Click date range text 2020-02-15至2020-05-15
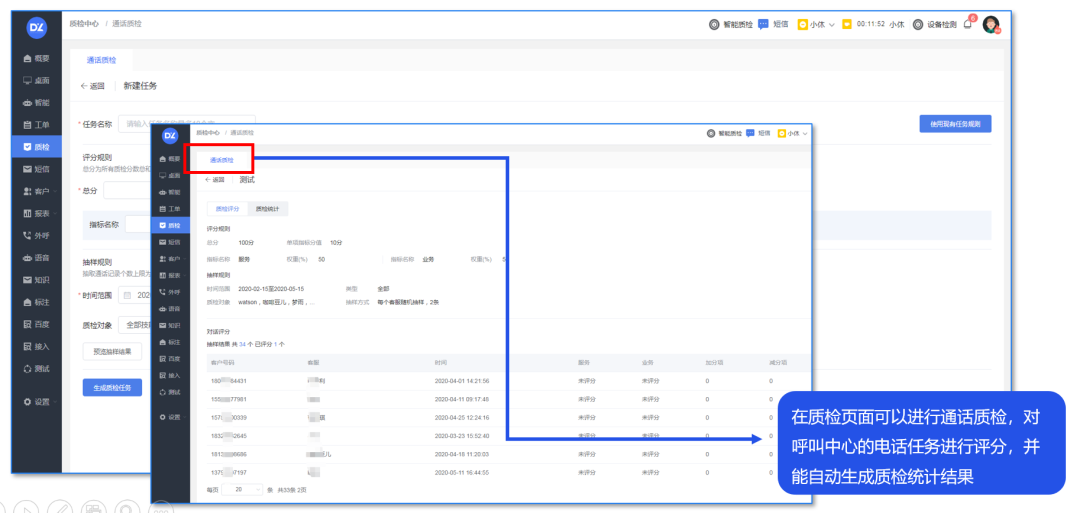 pos(271,289)
